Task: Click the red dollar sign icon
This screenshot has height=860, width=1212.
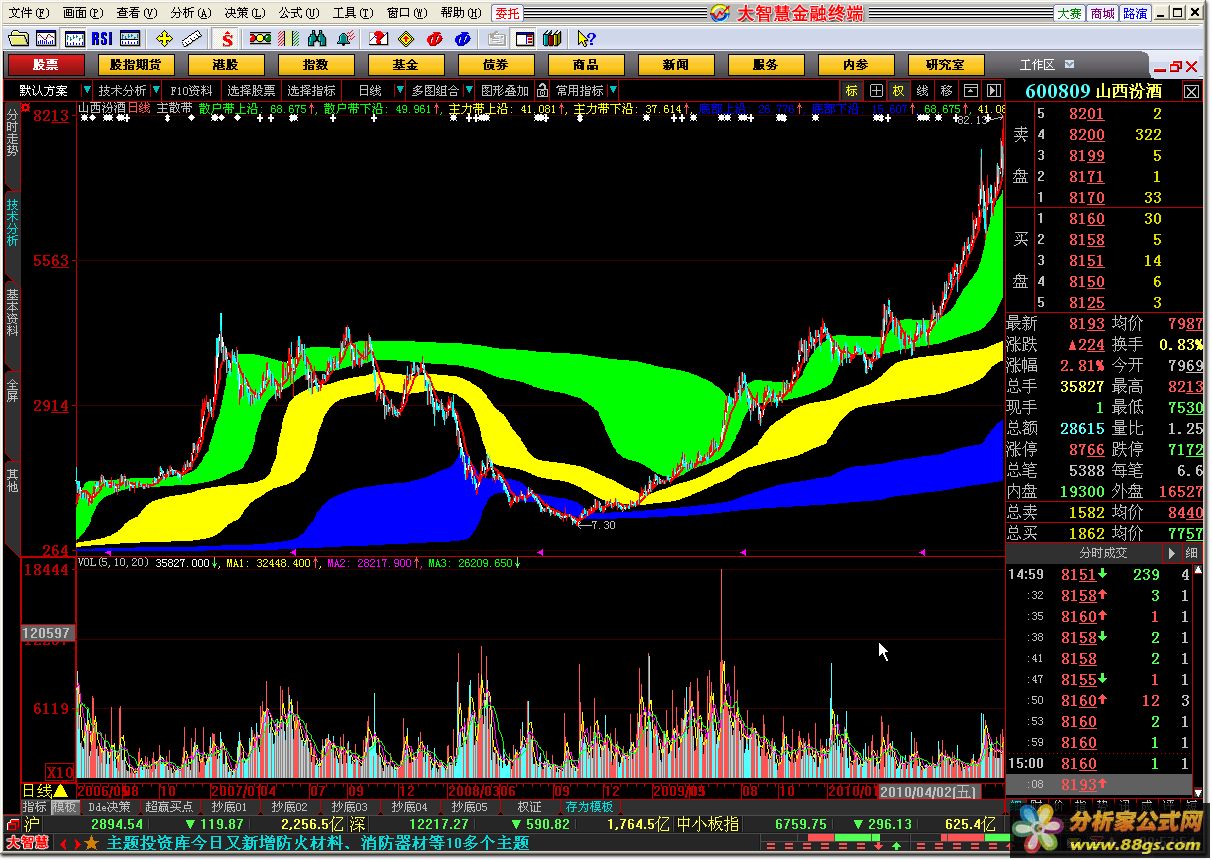Action: [x=228, y=39]
